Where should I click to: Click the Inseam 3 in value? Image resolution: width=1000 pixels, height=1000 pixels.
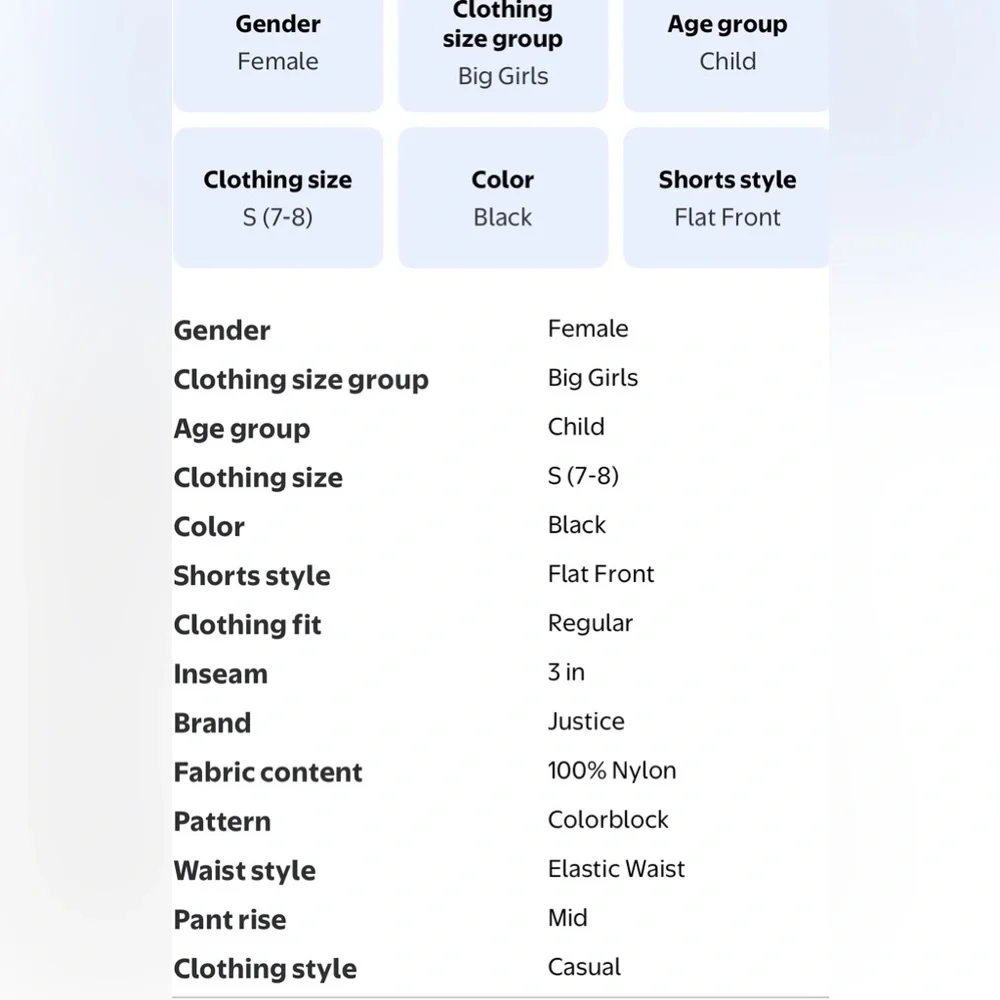coord(566,672)
